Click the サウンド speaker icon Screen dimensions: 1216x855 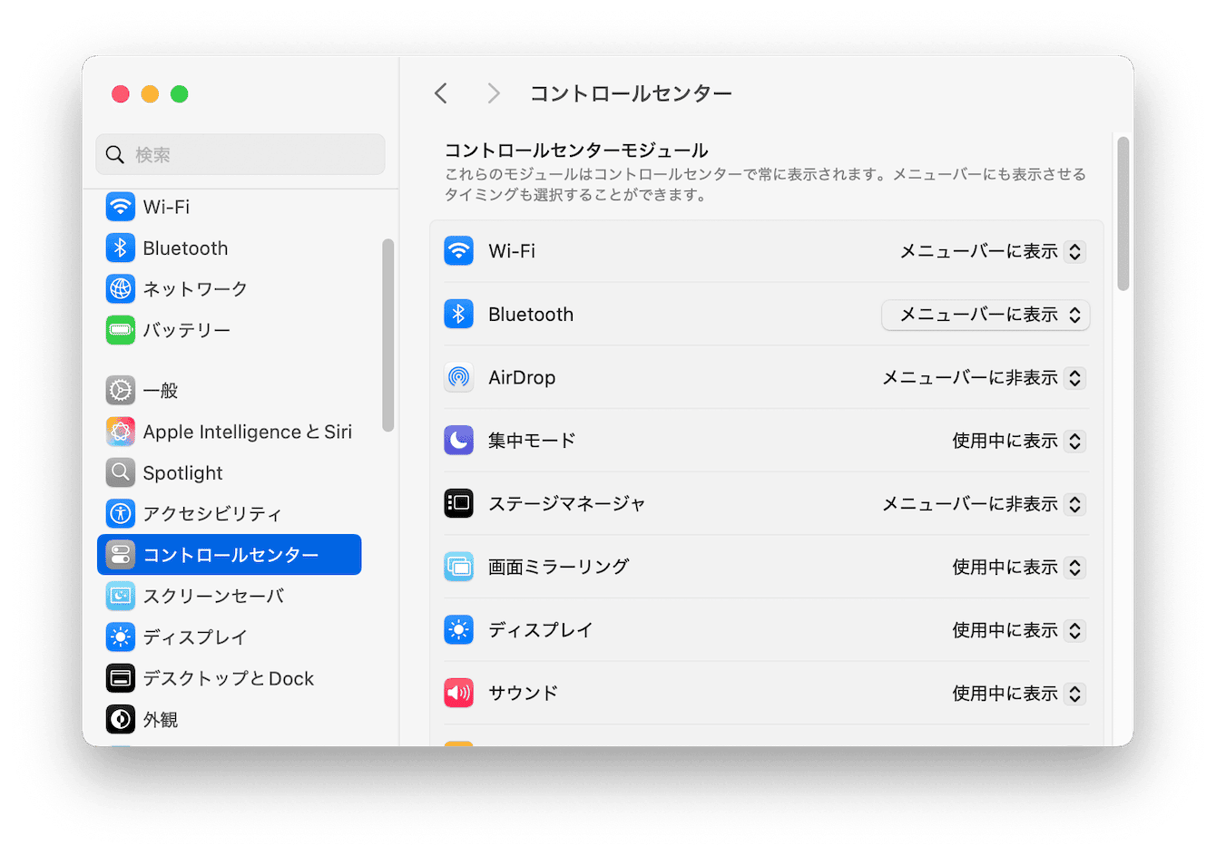coord(458,692)
